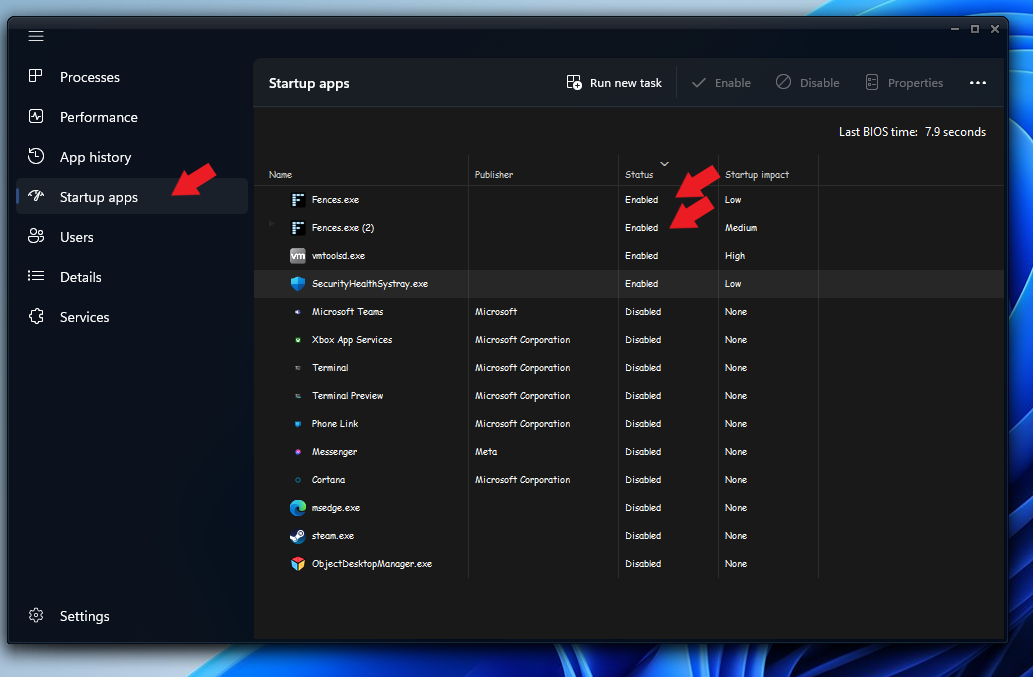Click the Terminal Preview small icon
Viewport: 1033px width, 677px height.
click(298, 396)
